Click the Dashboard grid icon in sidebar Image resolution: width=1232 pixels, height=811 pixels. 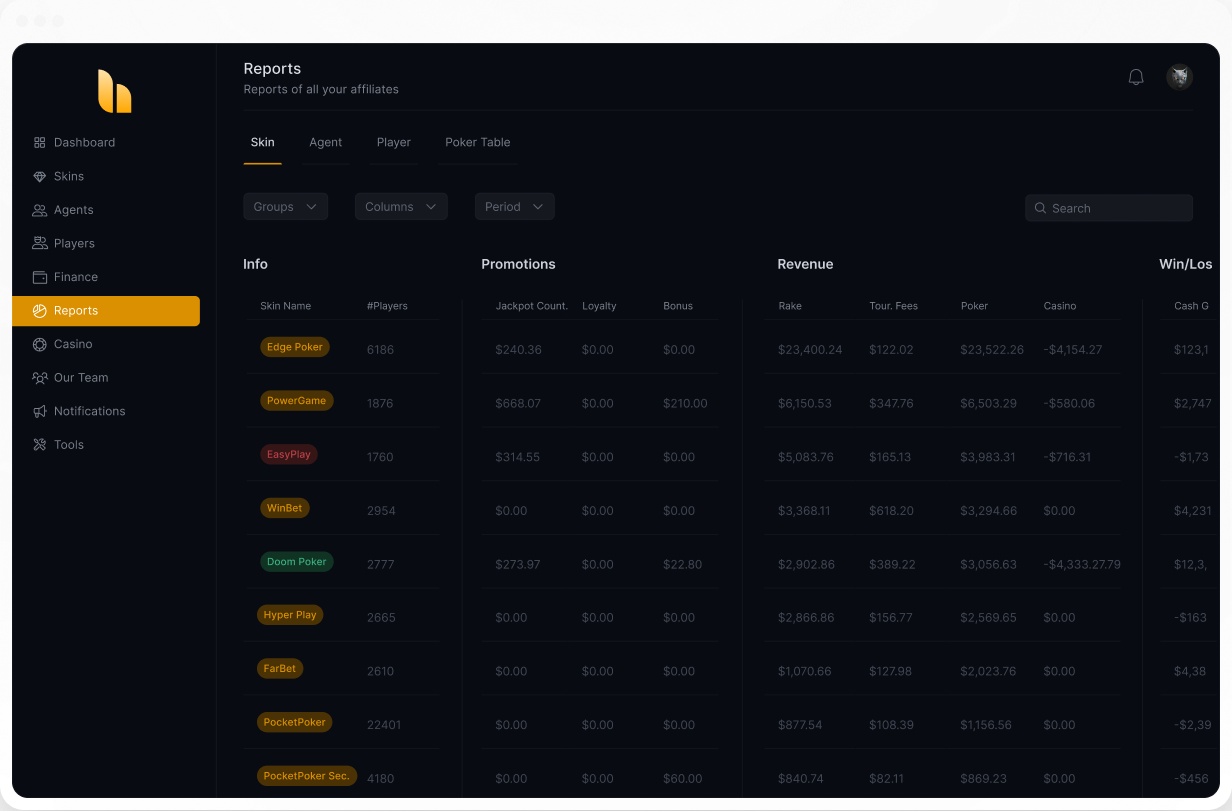[x=40, y=143]
